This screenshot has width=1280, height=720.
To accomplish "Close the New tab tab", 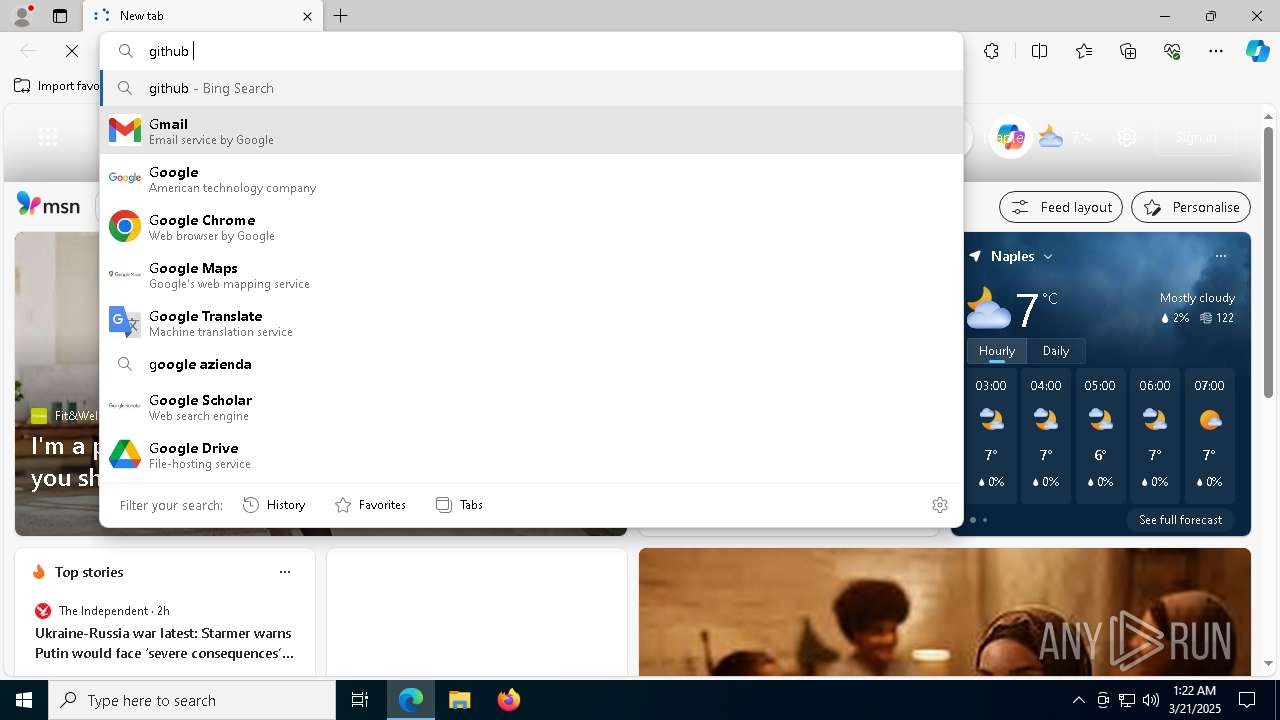I will (x=307, y=16).
